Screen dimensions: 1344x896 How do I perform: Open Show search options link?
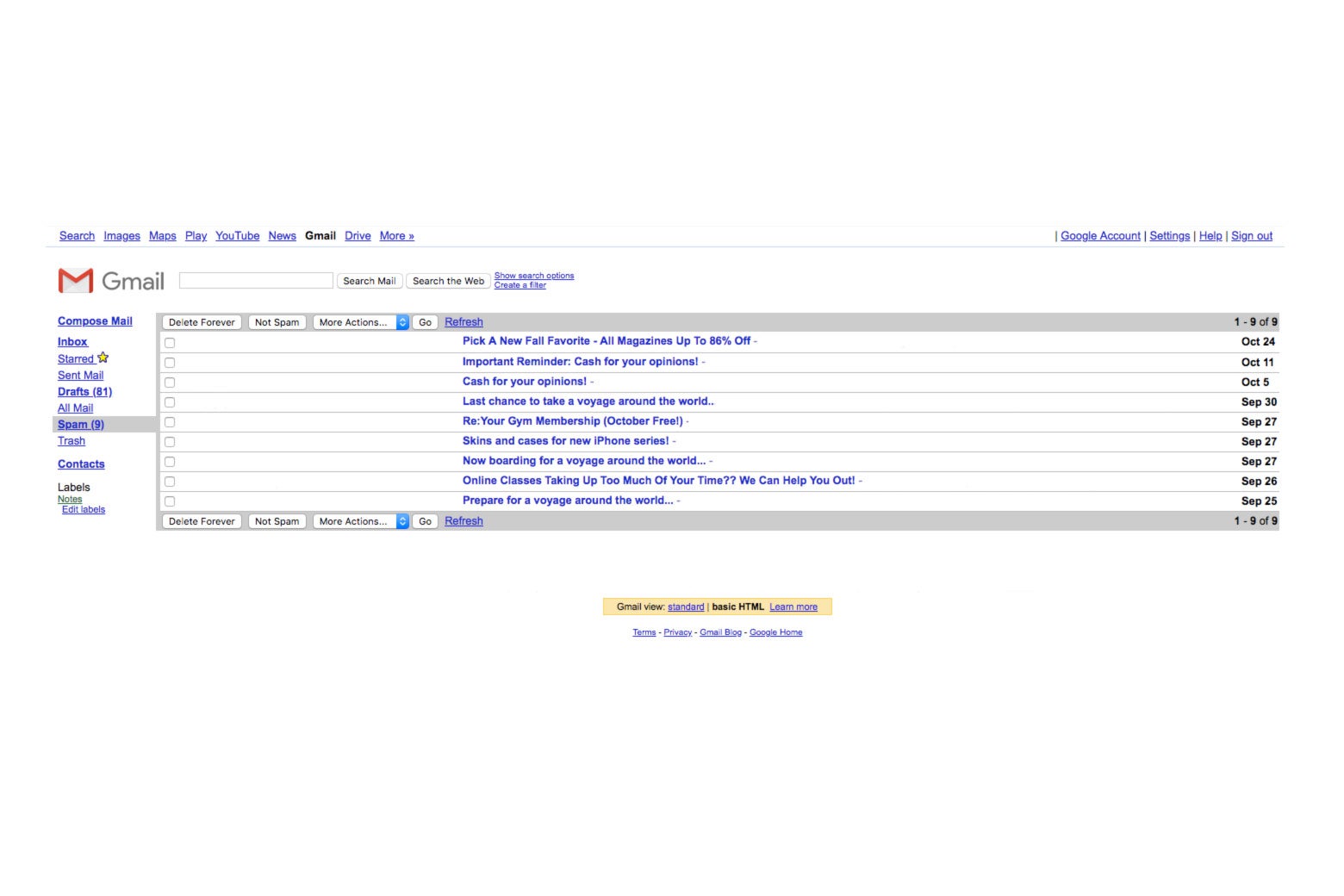[x=534, y=276]
